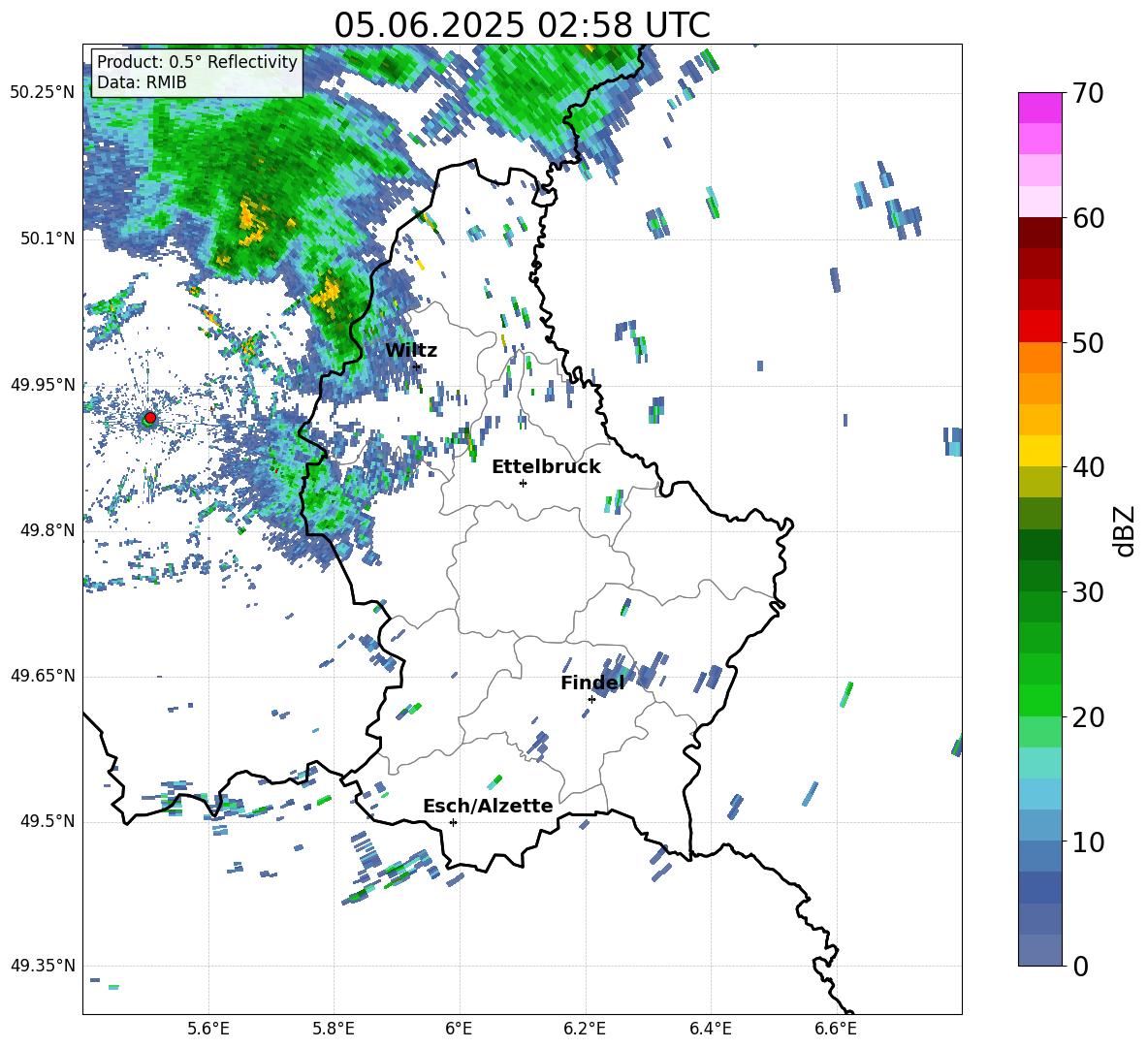Viewport: 1148px width, 1048px height.
Task: Click the 10 dBZ colorbar label
Action: click(x=1088, y=842)
